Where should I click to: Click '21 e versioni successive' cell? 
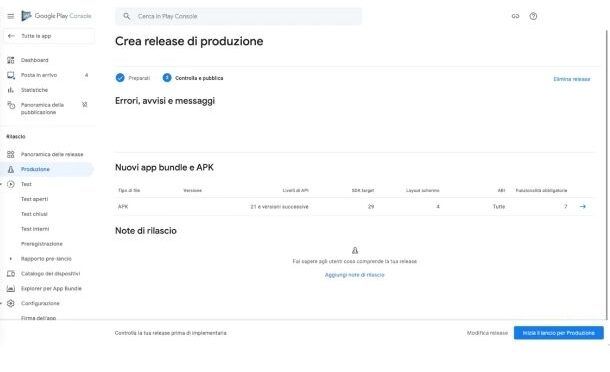click(x=279, y=207)
